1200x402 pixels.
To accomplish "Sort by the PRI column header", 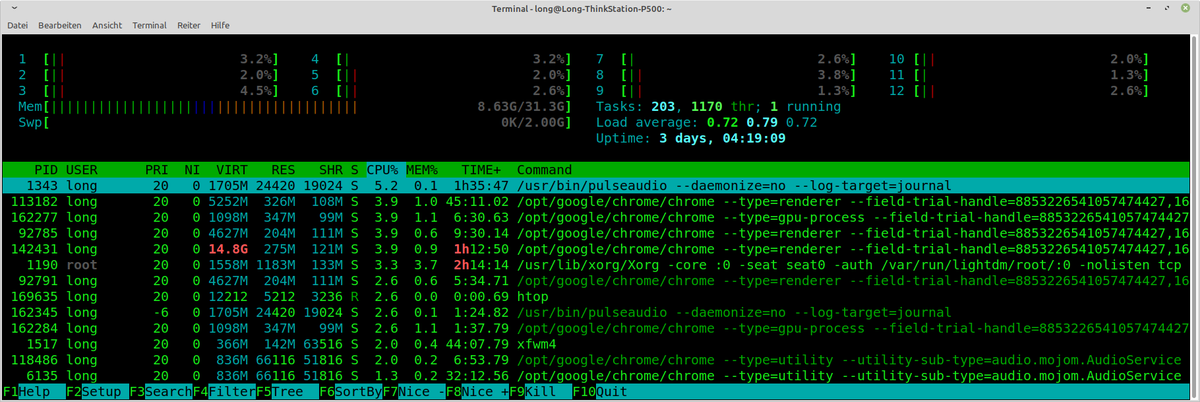I will tap(156, 170).
